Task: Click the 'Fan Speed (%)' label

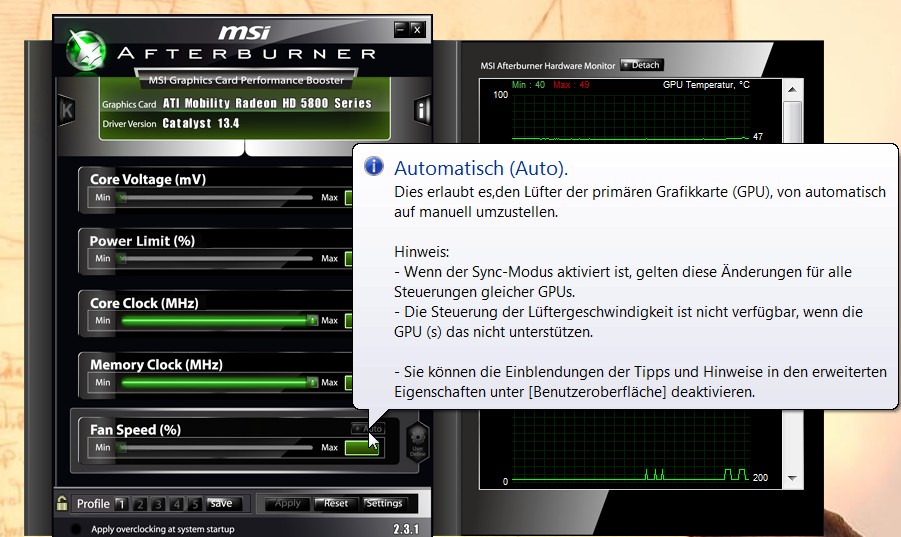Action: pyautogui.click(x=135, y=430)
